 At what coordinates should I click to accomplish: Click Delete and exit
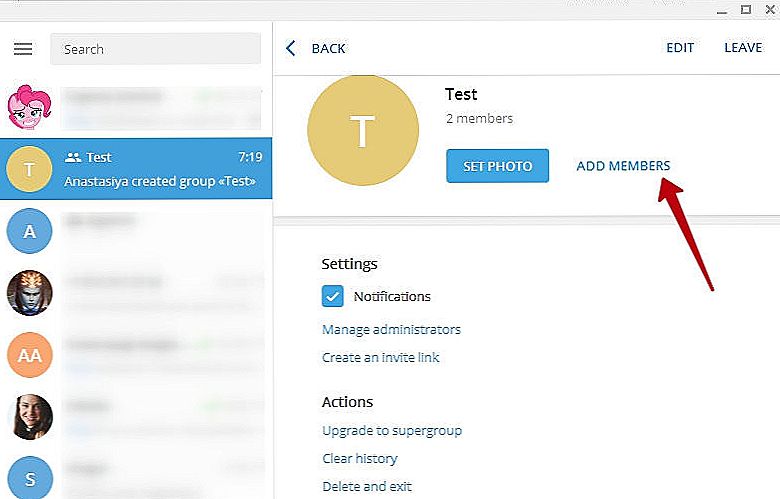pyautogui.click(x=366, y=486)
